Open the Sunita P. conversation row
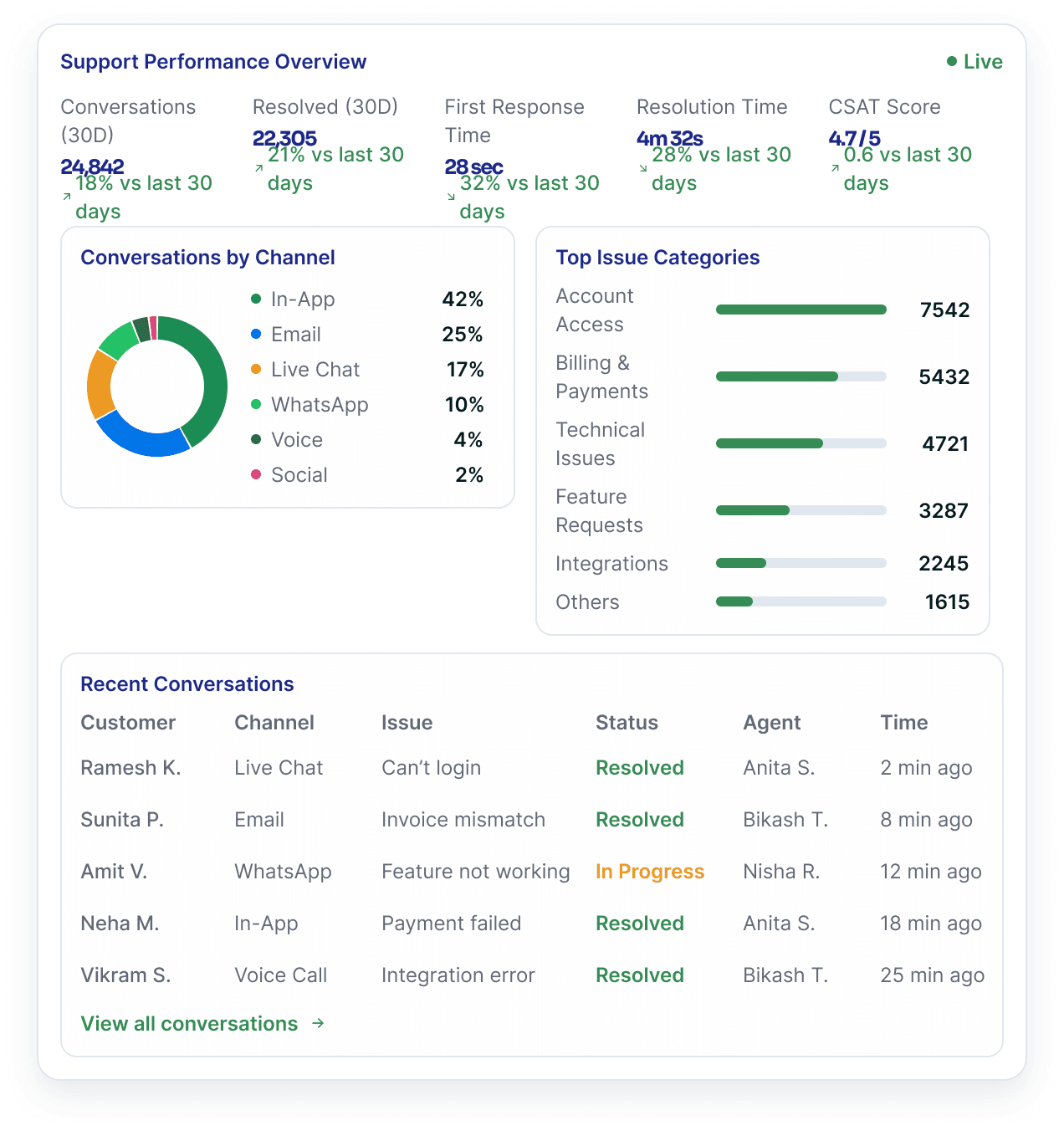The width and height of the screenshot is (1064, 1131). click(x=532, y=819)
